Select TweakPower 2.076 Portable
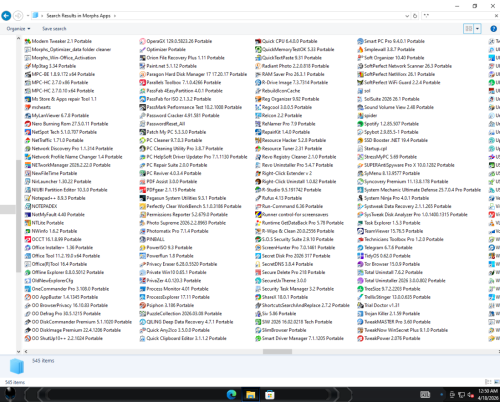 click(389, 338)
